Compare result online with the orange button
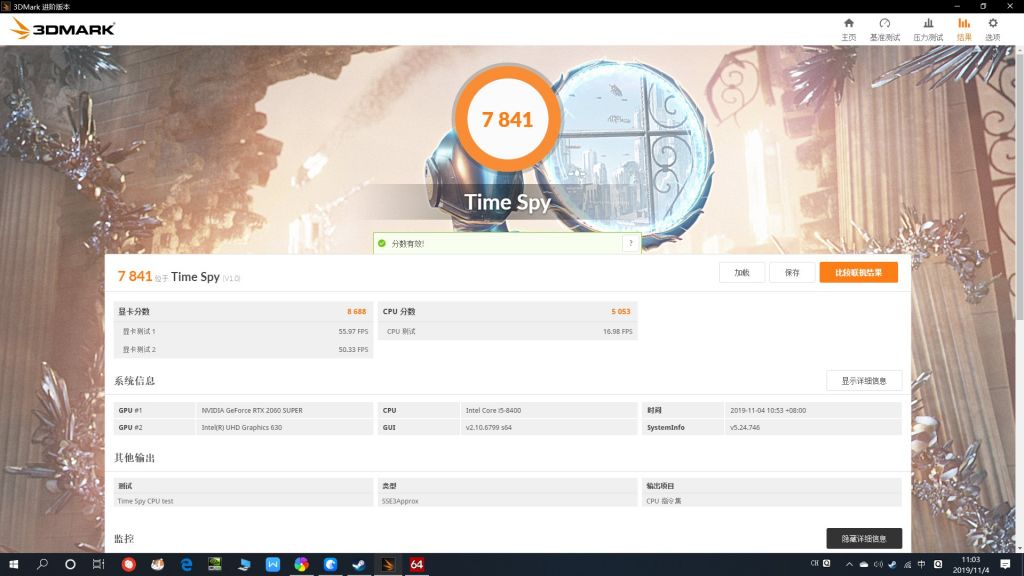This screenshot has height=576, width=1024. pyautogui.click(x=860, y=272)
